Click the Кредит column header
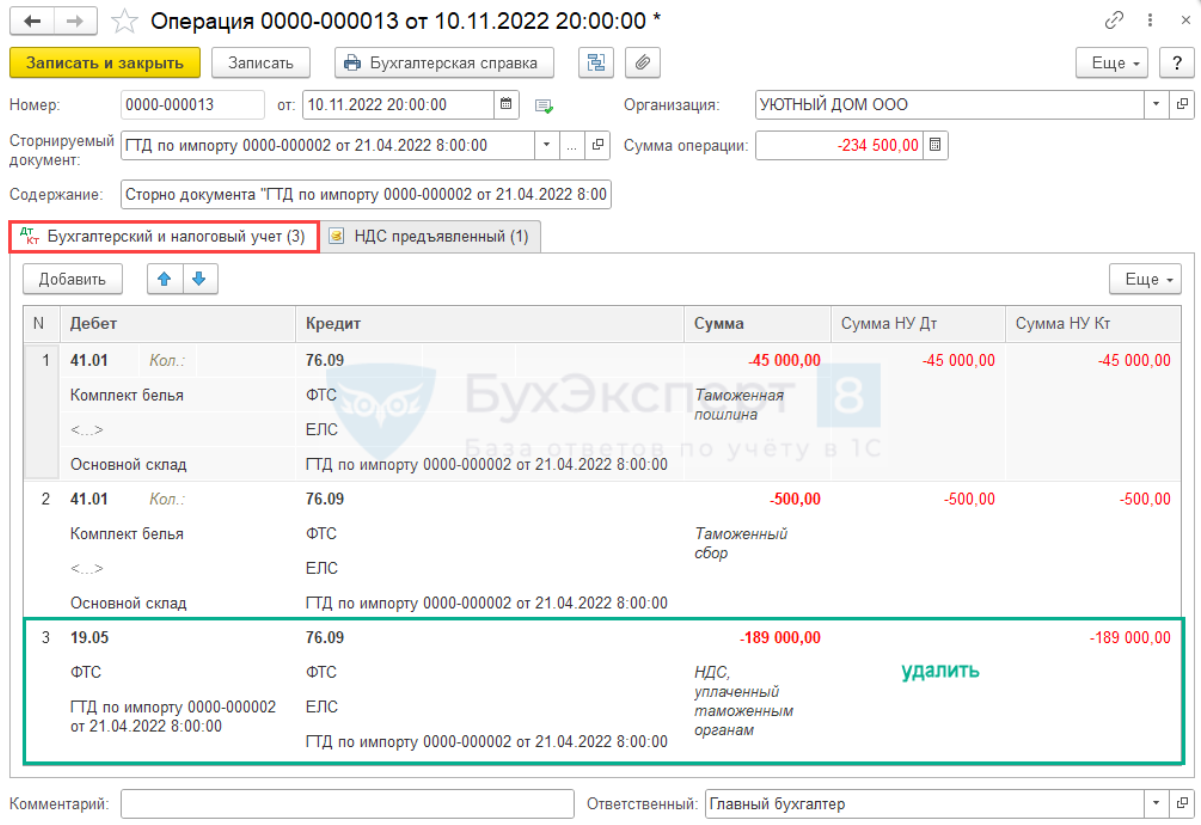 click(490, 324)
